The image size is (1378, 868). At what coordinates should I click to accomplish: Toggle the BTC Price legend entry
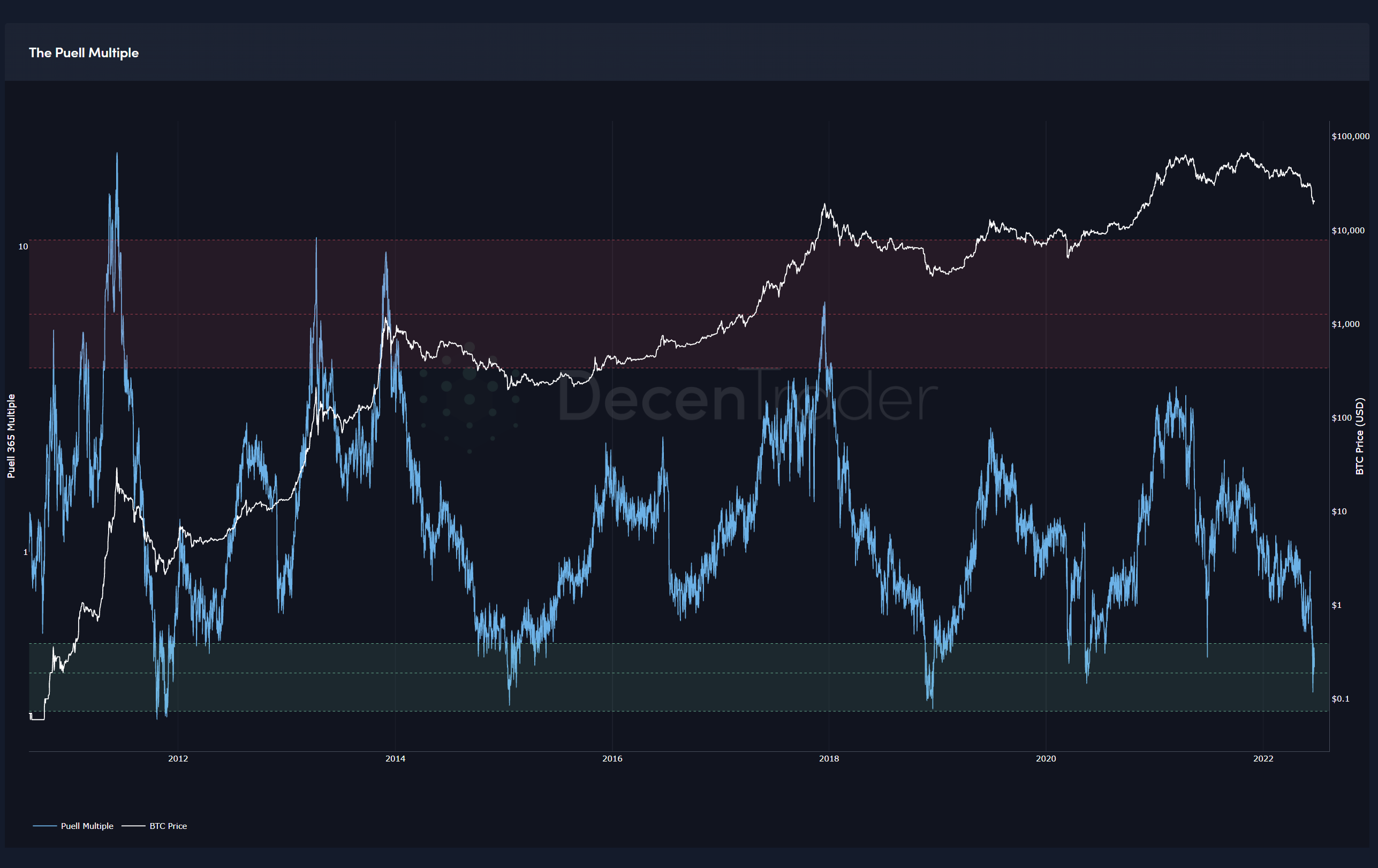click(168, 826)
